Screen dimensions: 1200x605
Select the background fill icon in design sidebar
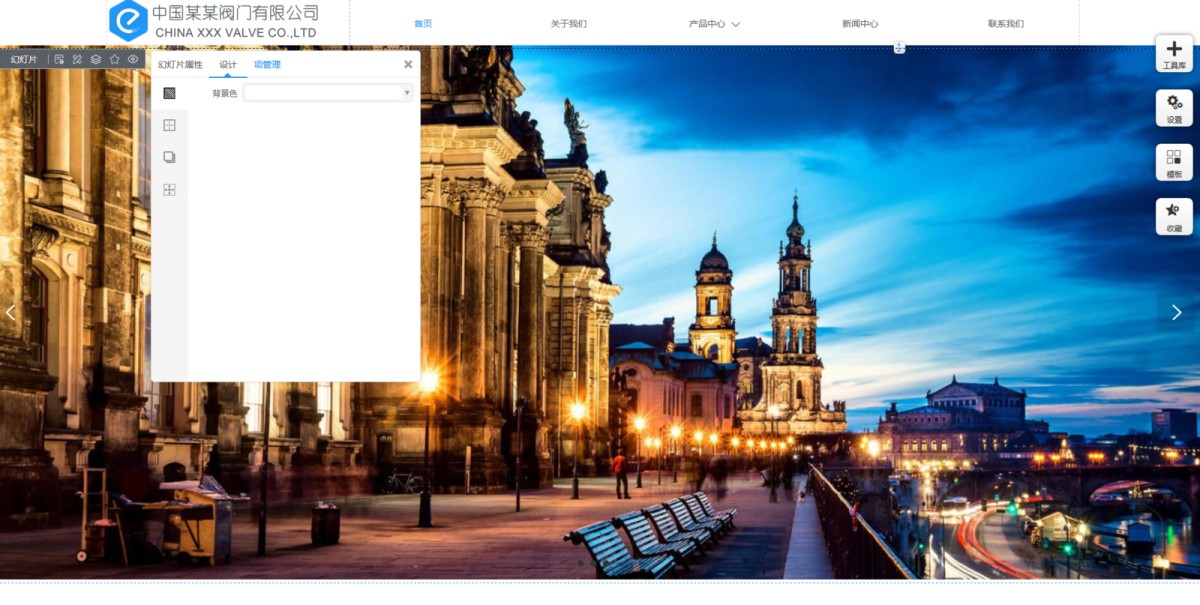pos(169,93)
